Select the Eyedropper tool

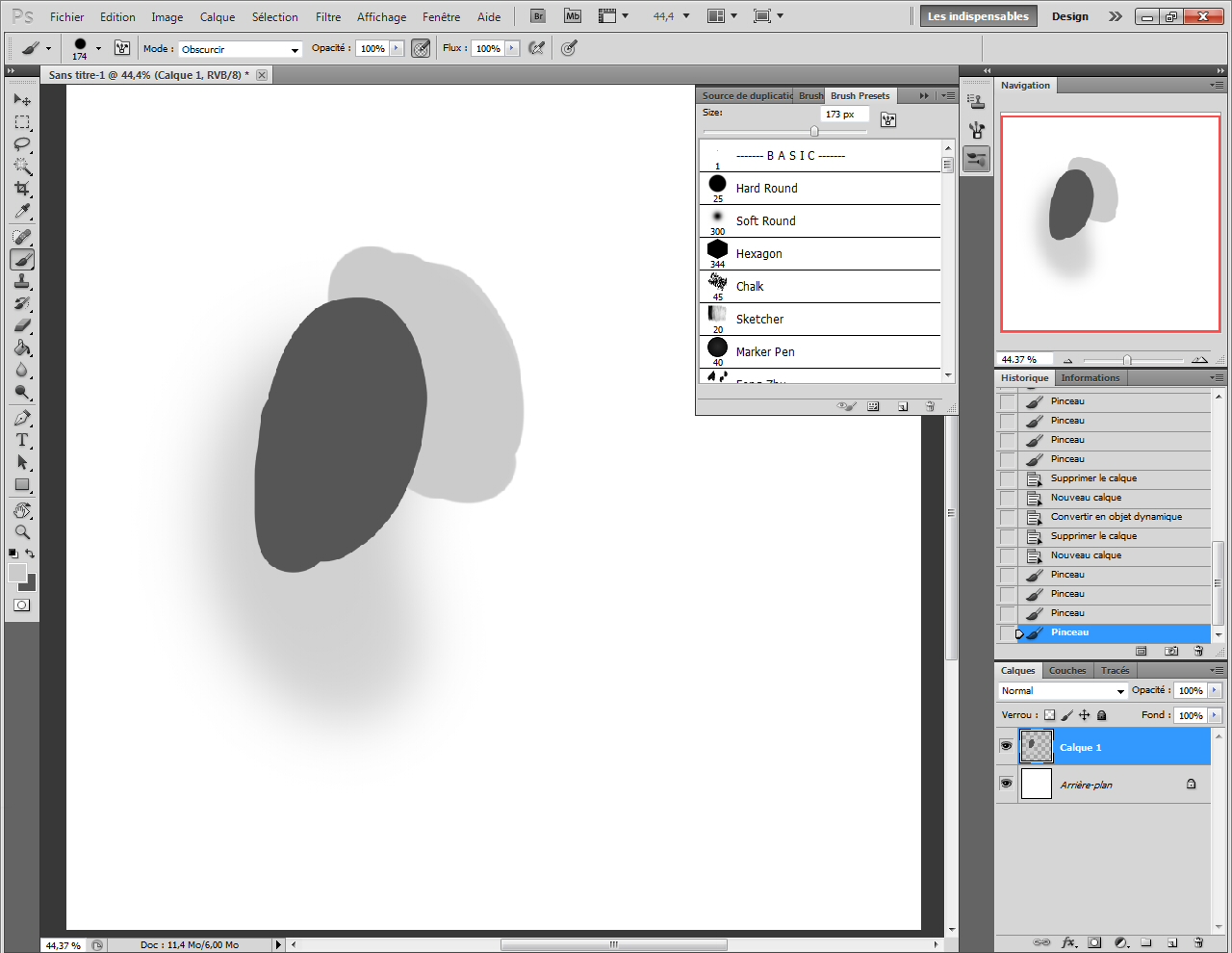click(x=21, y=212)
